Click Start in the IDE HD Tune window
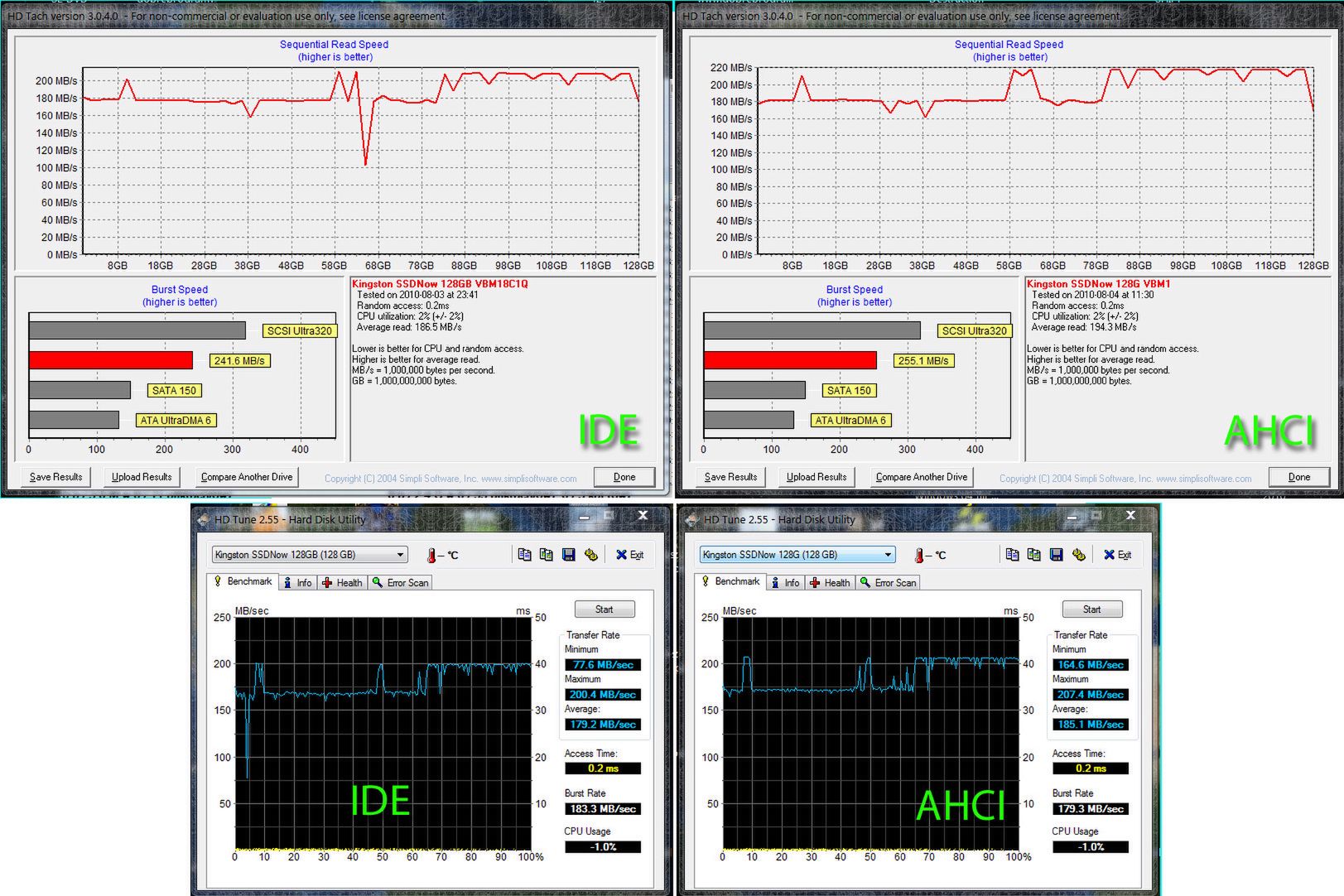Viewport: 1344px width, 896px height. click(x=605, y=609)
